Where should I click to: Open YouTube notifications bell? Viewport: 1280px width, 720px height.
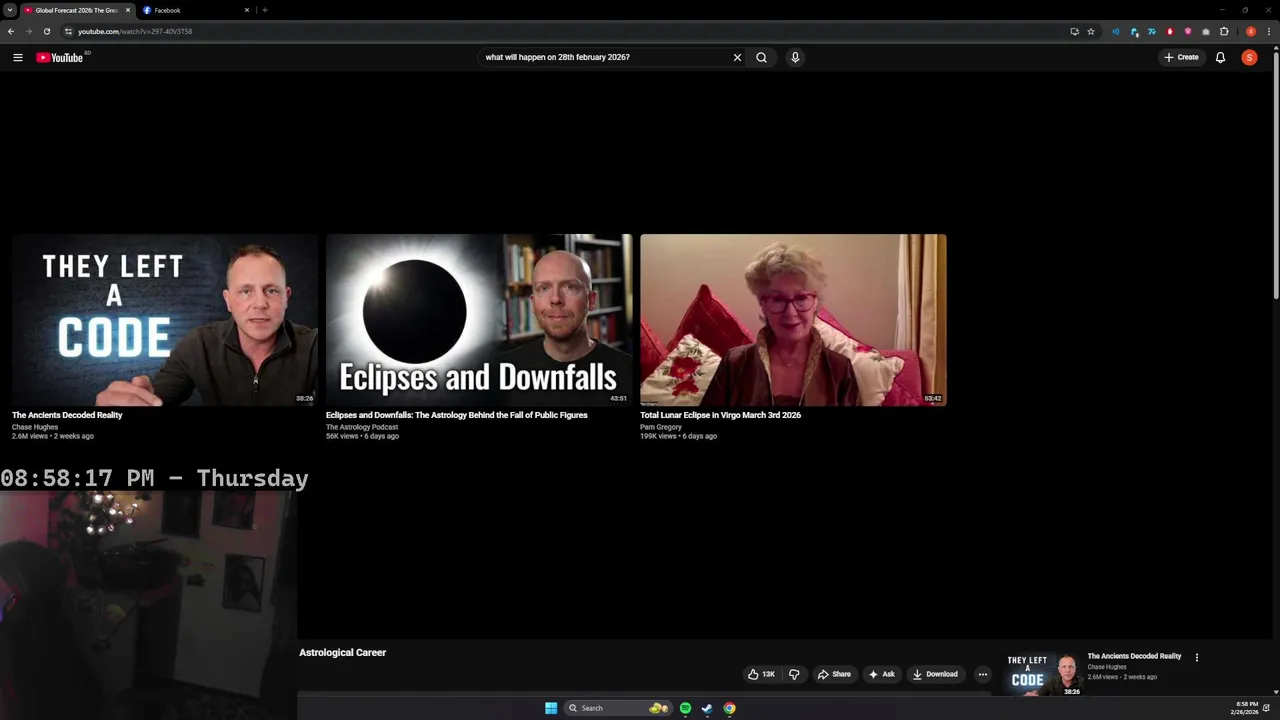point(1220,58)
